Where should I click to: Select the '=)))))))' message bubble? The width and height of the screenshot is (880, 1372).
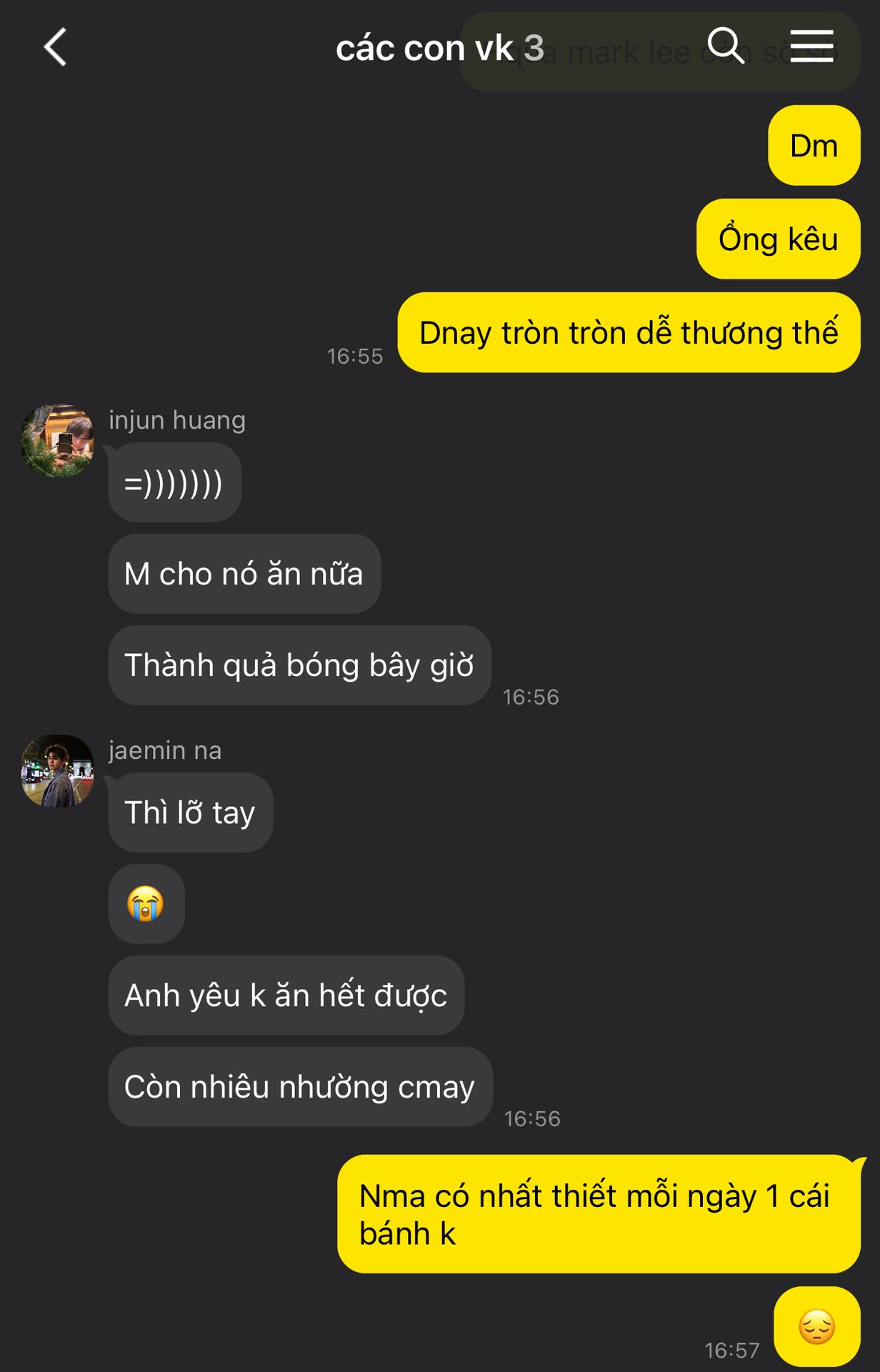[174, 482]
